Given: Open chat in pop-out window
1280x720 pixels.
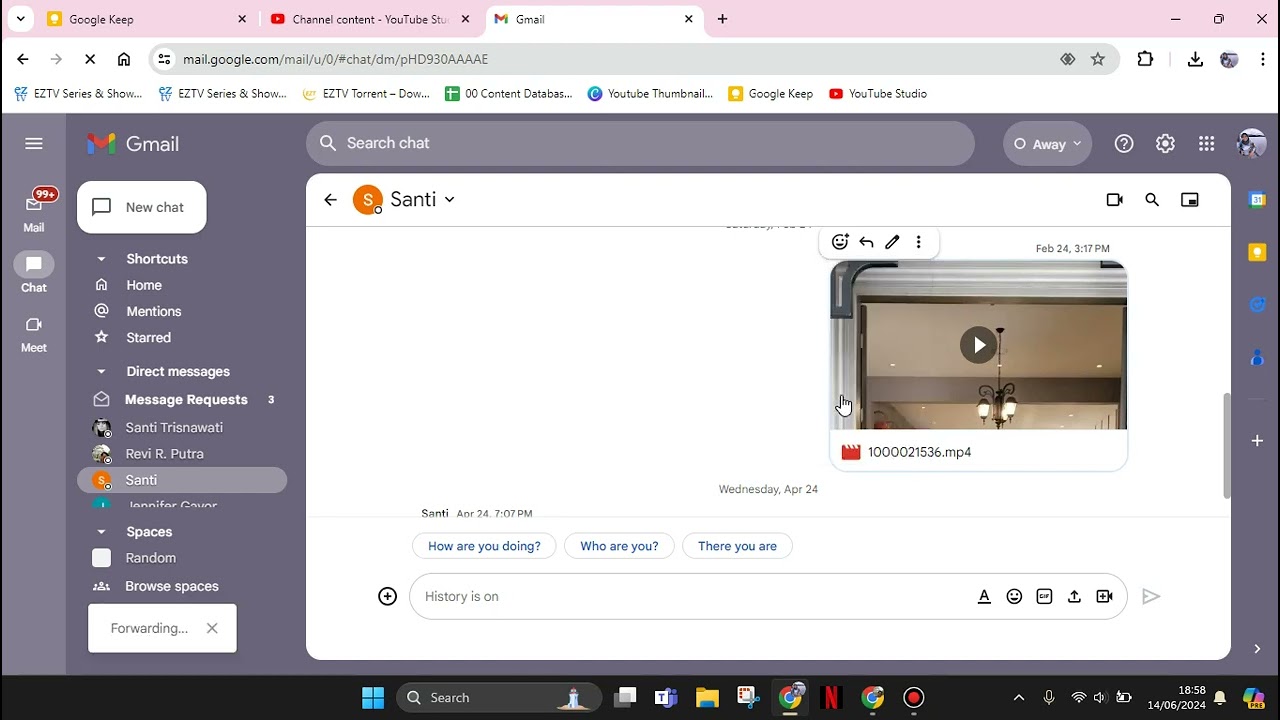Looking at the screenshot, I should tap(1190, 200).
